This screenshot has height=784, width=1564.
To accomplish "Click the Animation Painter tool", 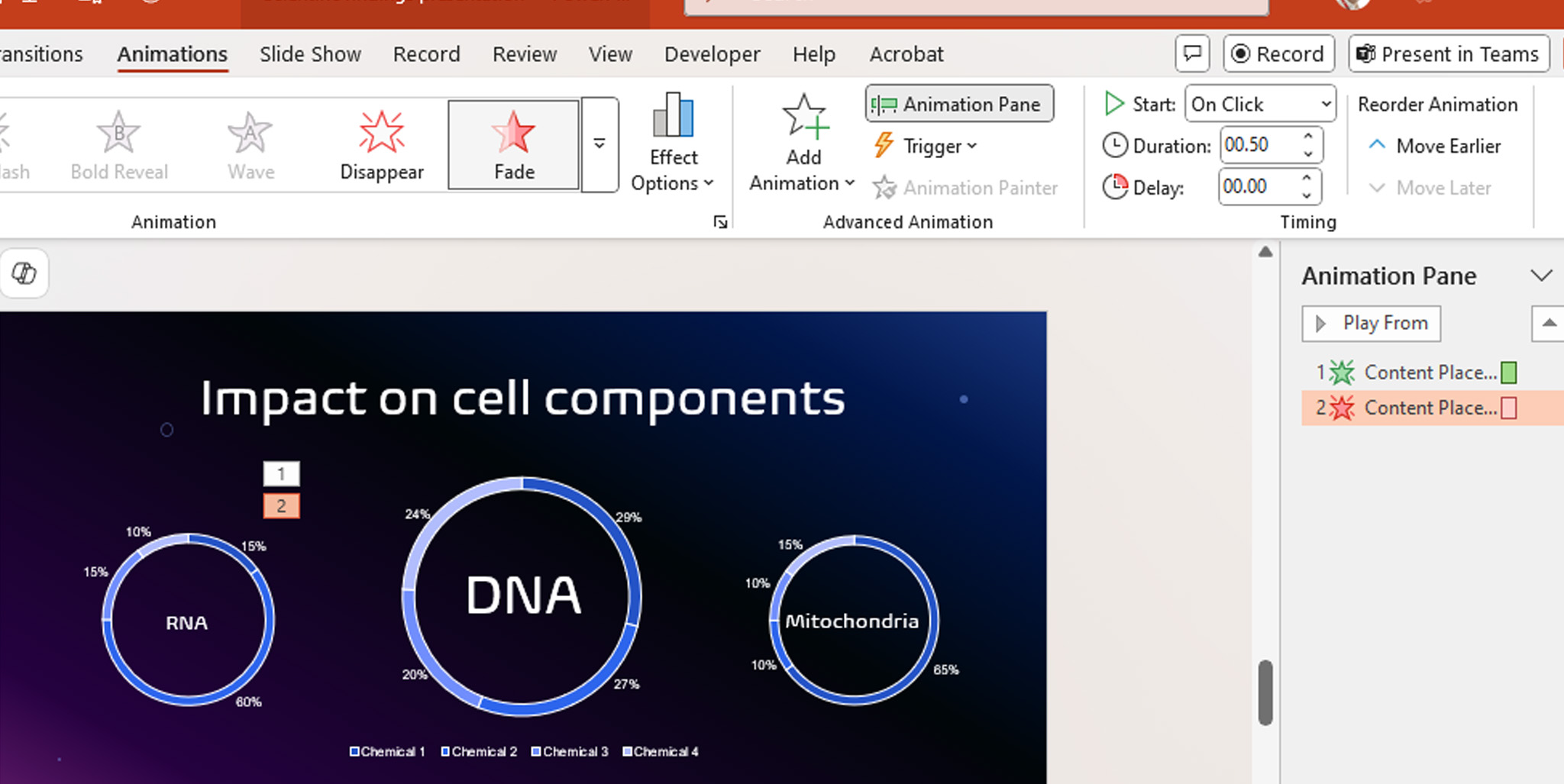I will [965, 188].
